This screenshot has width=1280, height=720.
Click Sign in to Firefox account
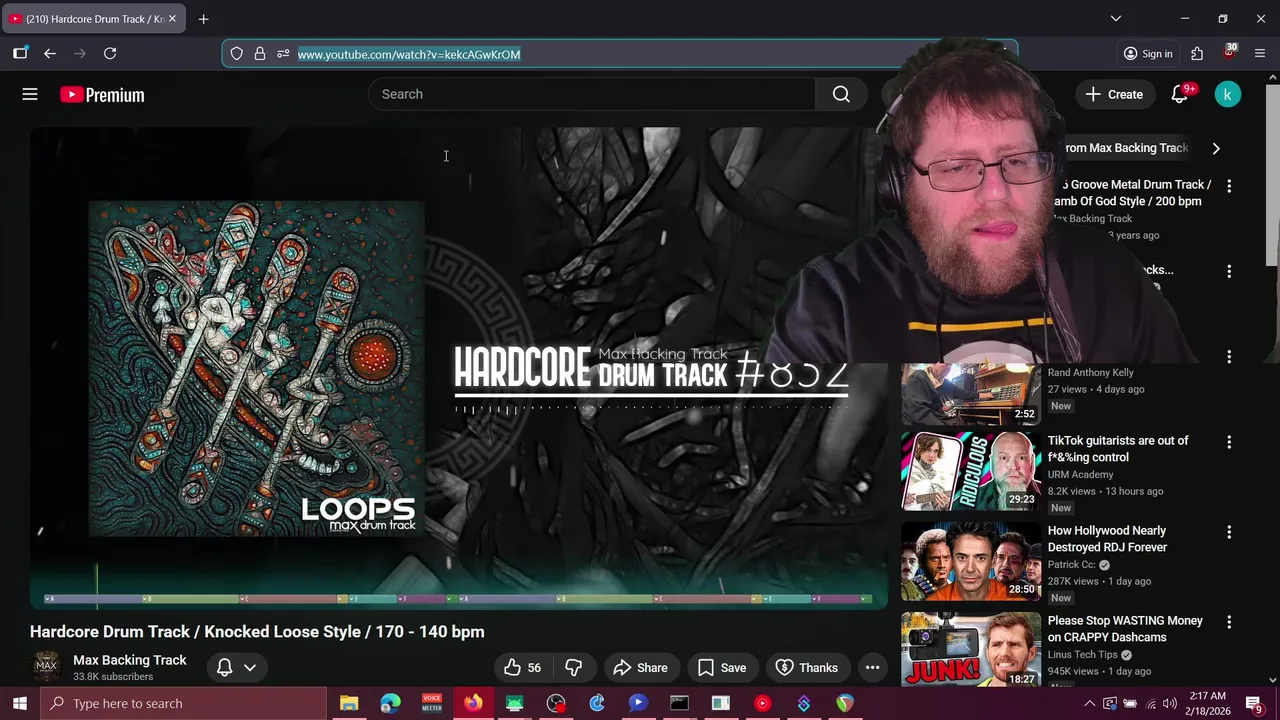[1147, 54]
